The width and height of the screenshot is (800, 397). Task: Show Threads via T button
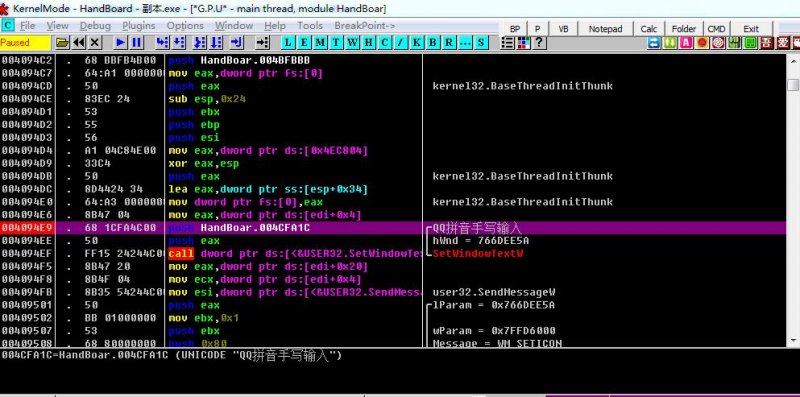pos(336,42)
